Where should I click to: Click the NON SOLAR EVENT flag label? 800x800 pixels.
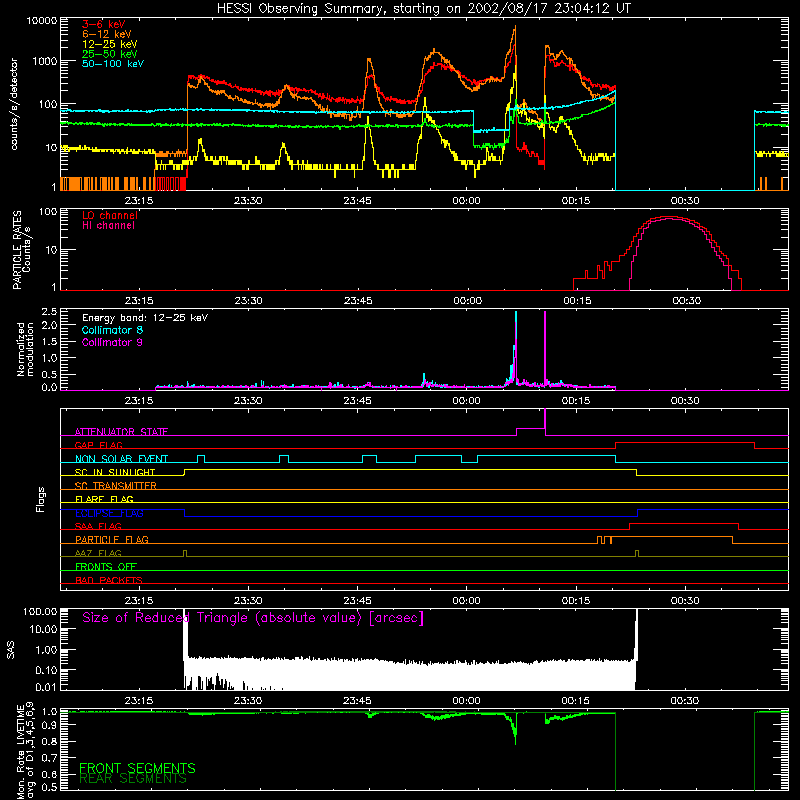click(121, 459)
